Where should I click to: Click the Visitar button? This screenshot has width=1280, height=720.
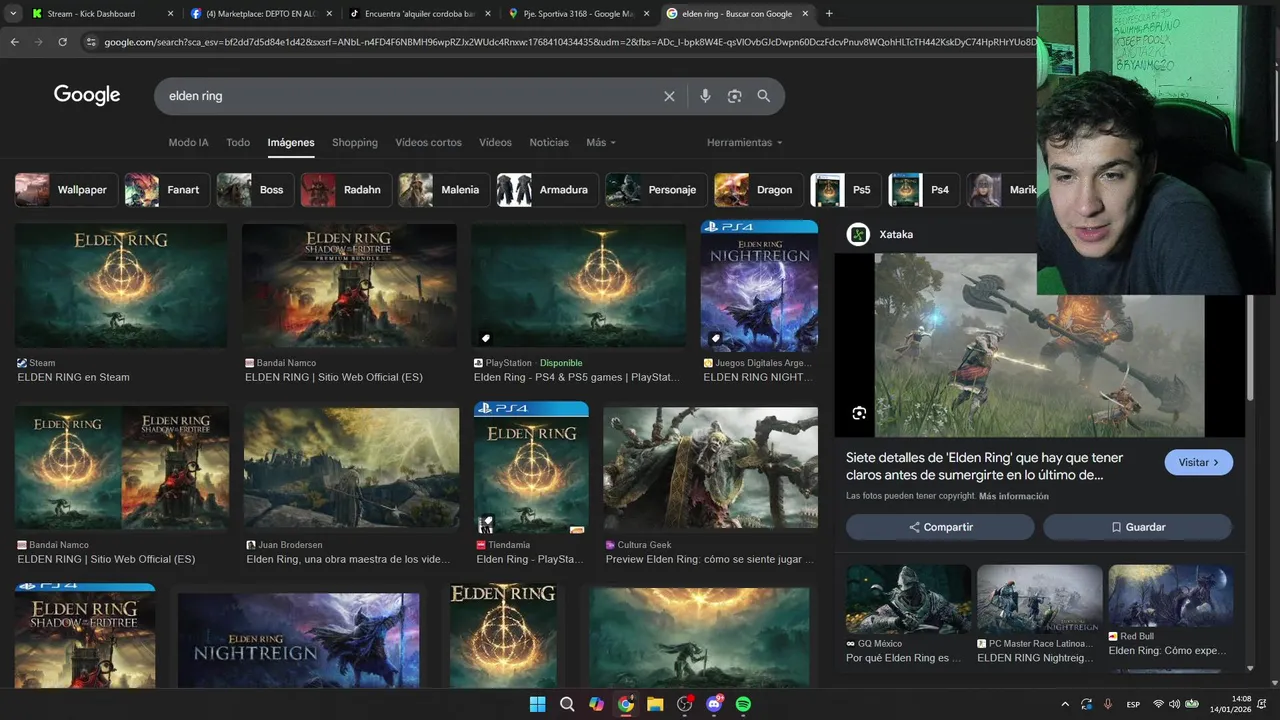1198,463
